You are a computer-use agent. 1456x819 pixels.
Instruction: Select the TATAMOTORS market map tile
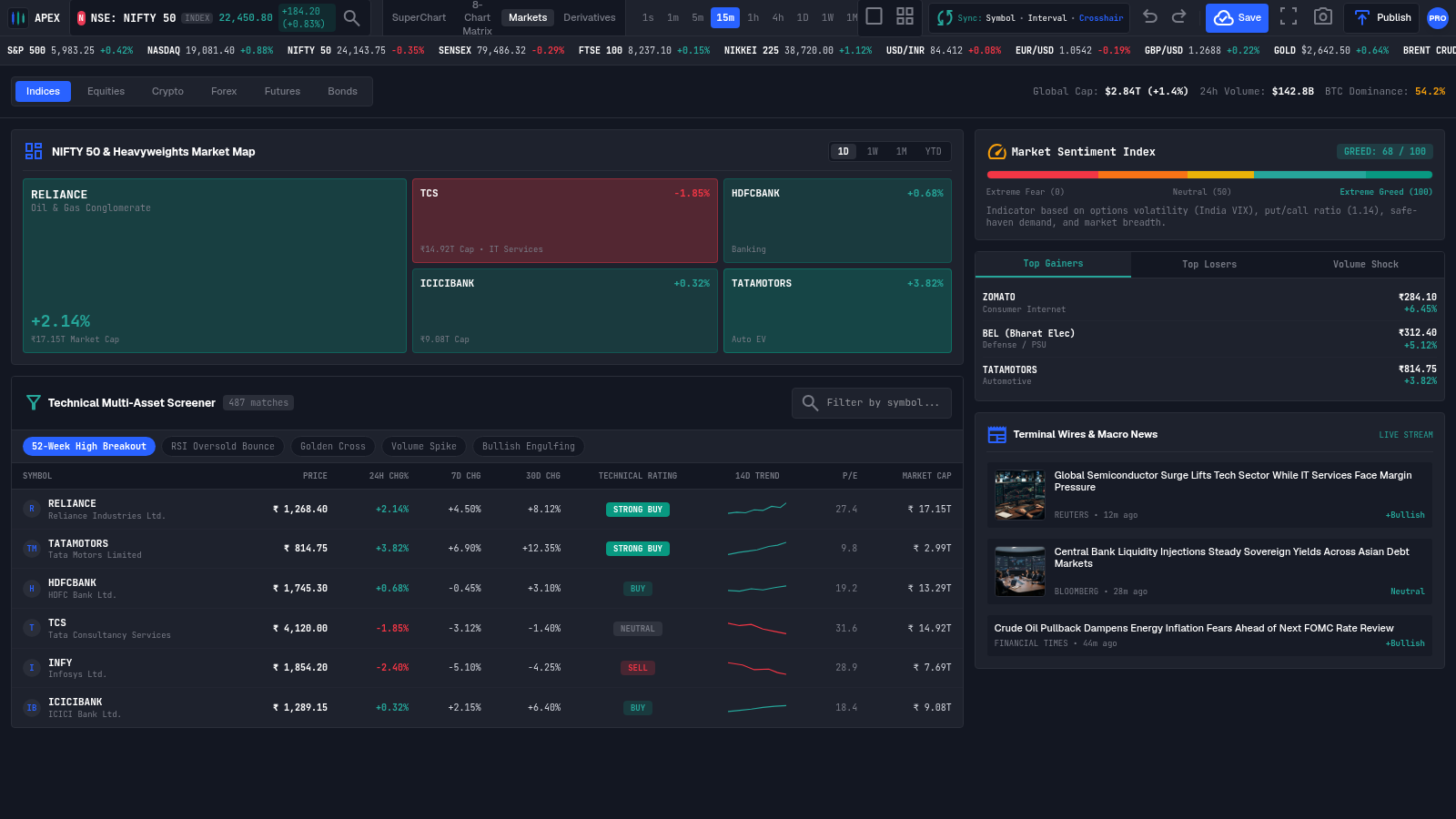837,311
